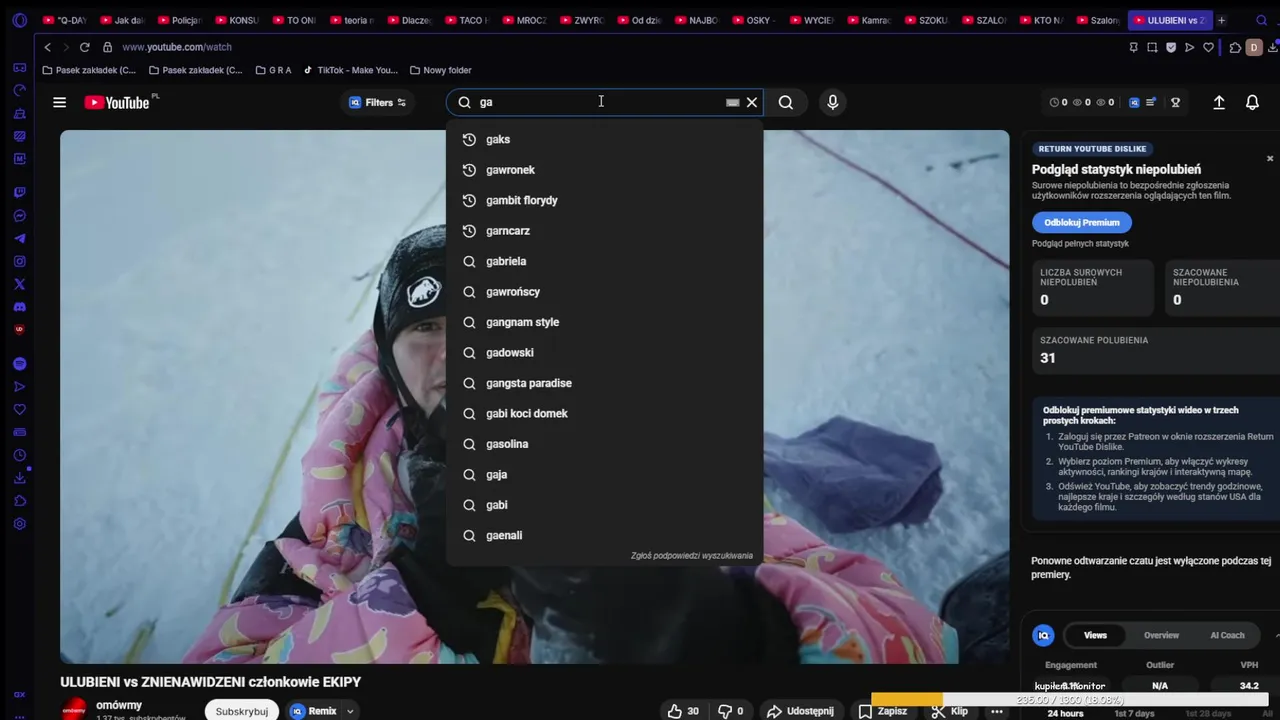Click the vidIQ trophy icon in header

(1176, 102)
